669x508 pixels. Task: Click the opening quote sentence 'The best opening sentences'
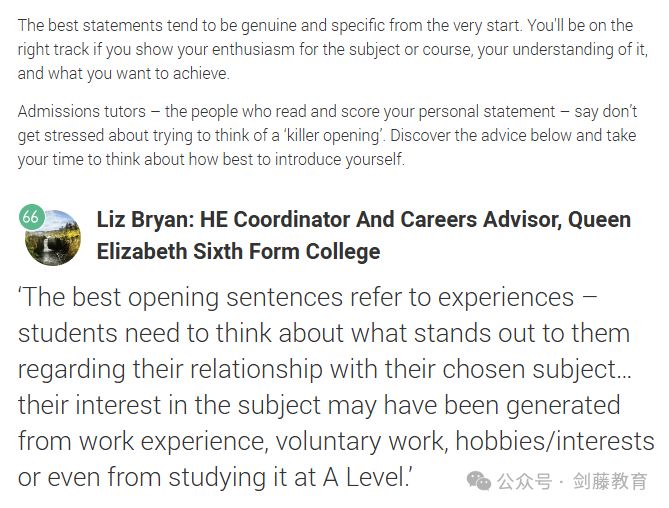180,297
